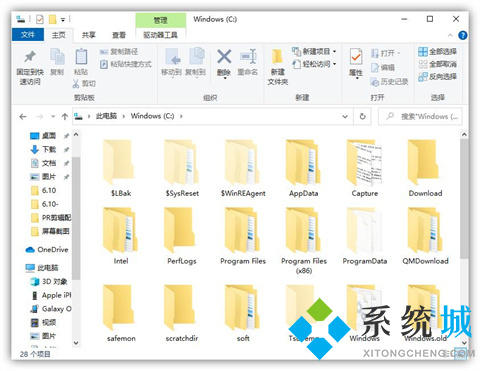Click Select all in the ribbon
This screenshot has width=480, height=371.
point(437,51)
